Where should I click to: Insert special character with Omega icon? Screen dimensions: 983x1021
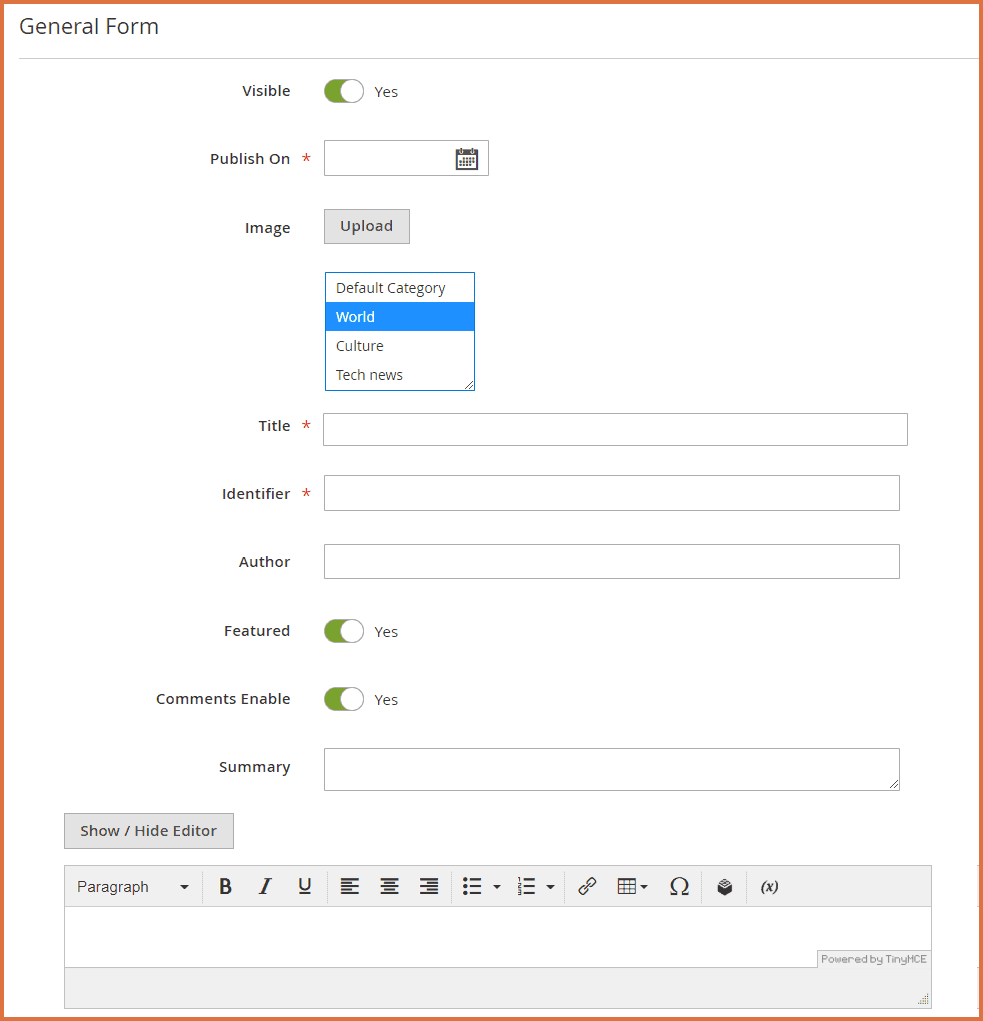[x=679, y=887]
